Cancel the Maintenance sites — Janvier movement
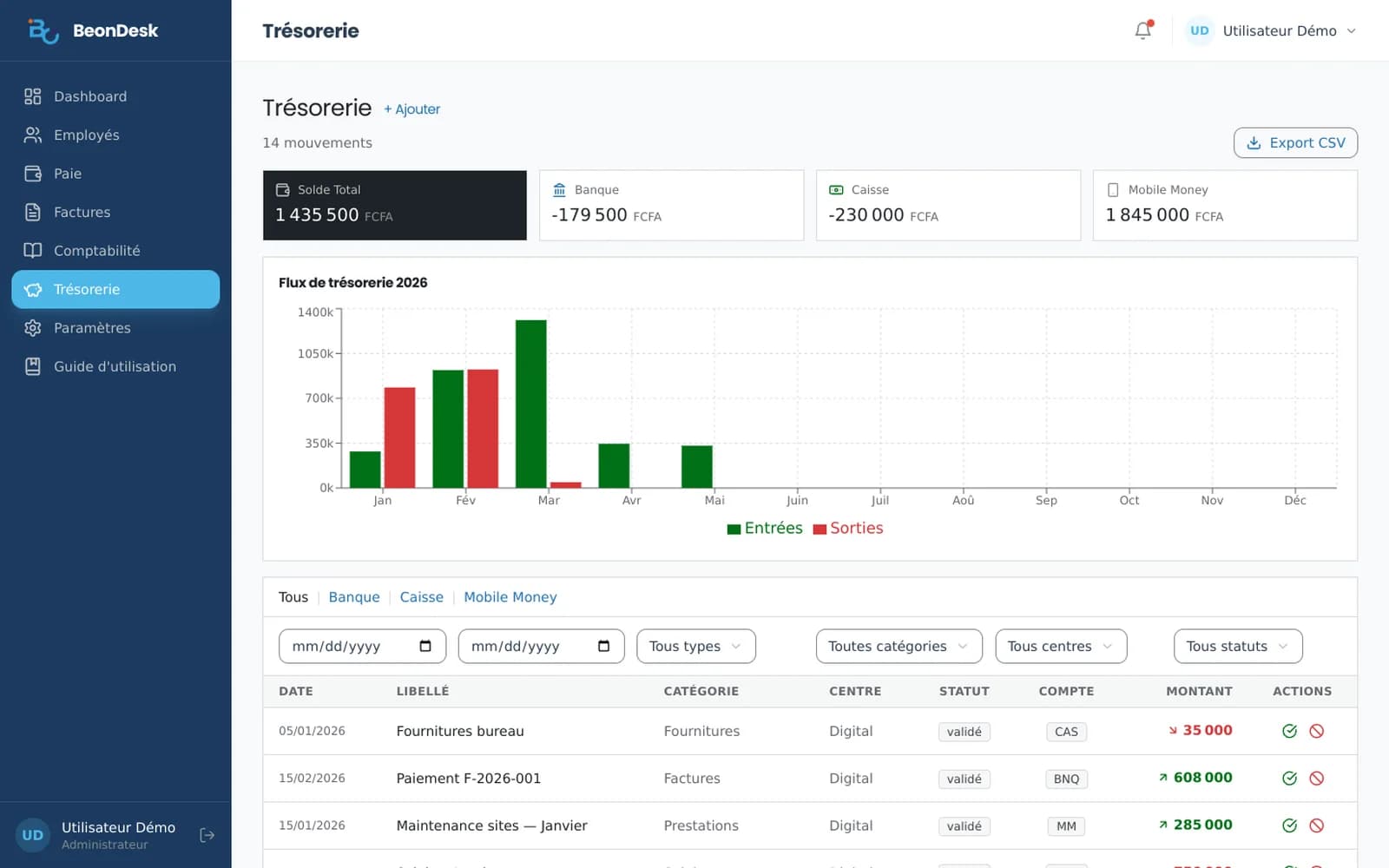Image resolution: width=1389 pixels, height=868 pixels. [1316, 825]
